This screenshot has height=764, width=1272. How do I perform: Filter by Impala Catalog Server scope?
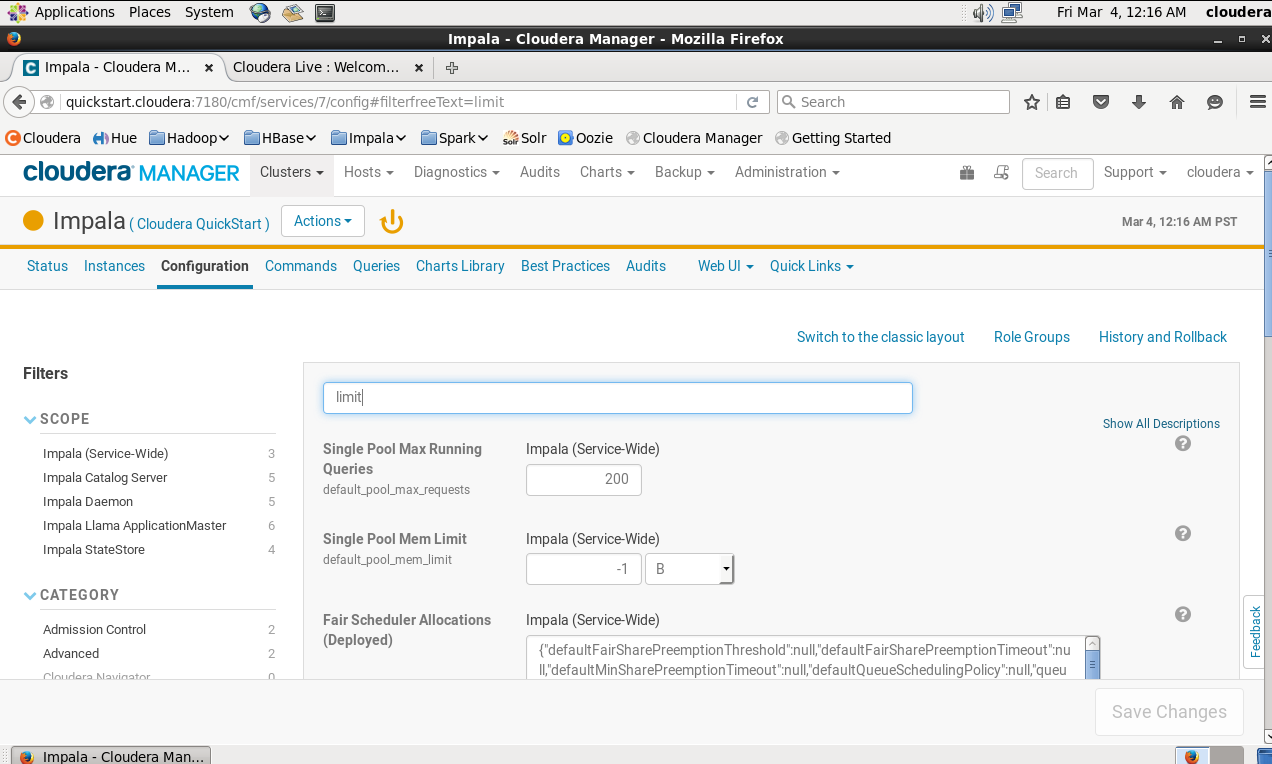pos(105,478)
